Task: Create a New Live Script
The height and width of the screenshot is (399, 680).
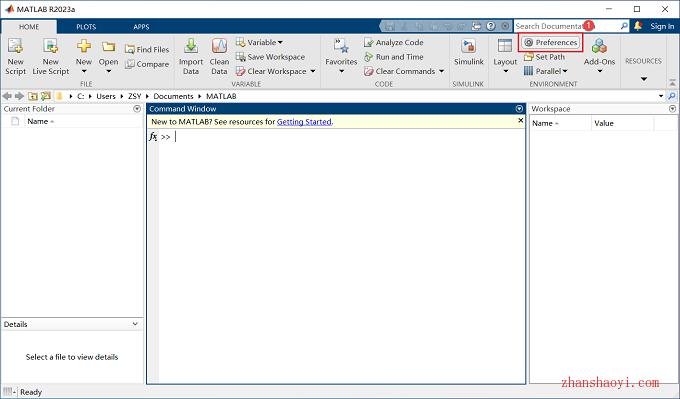Action: point(51,56)
